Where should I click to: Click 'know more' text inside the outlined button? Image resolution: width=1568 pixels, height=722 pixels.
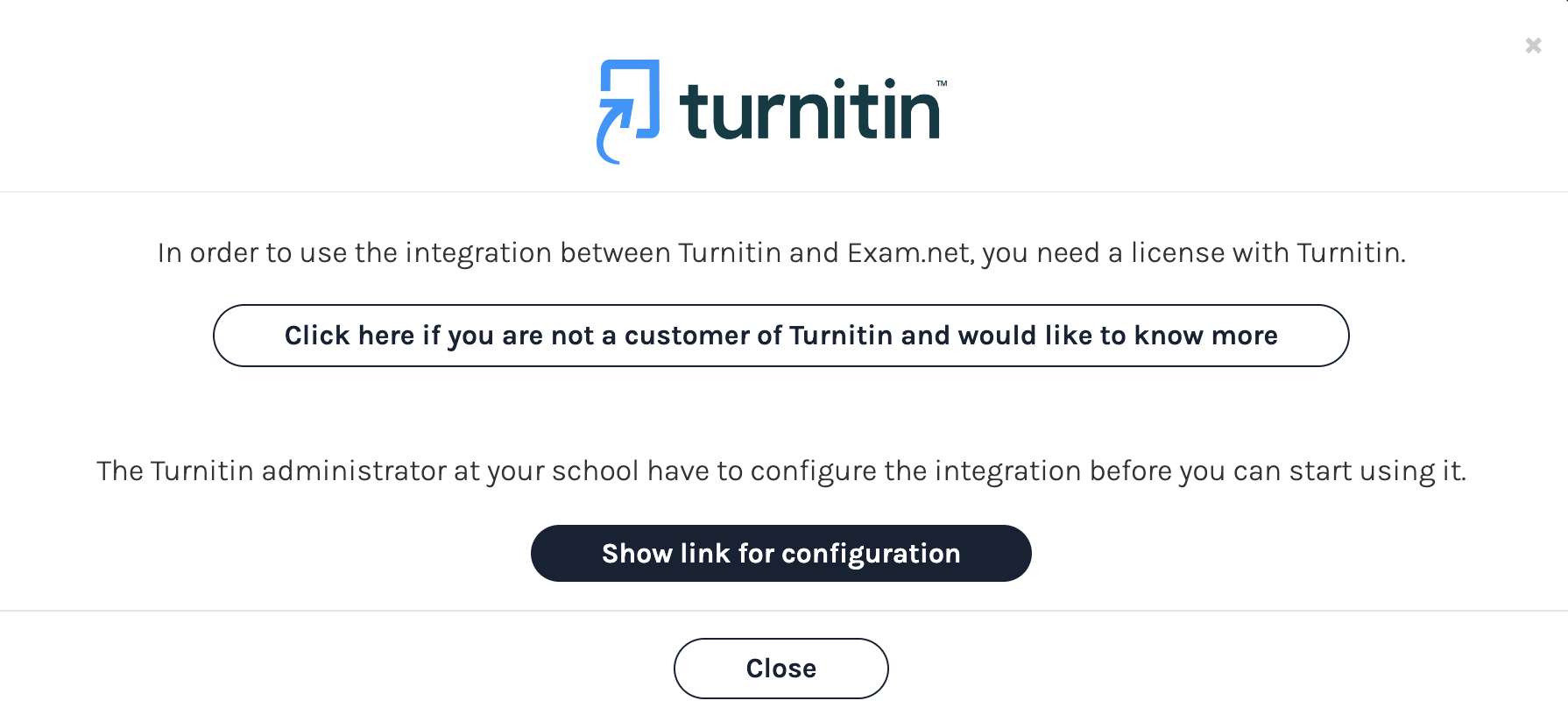click(x=1205, y=336)
